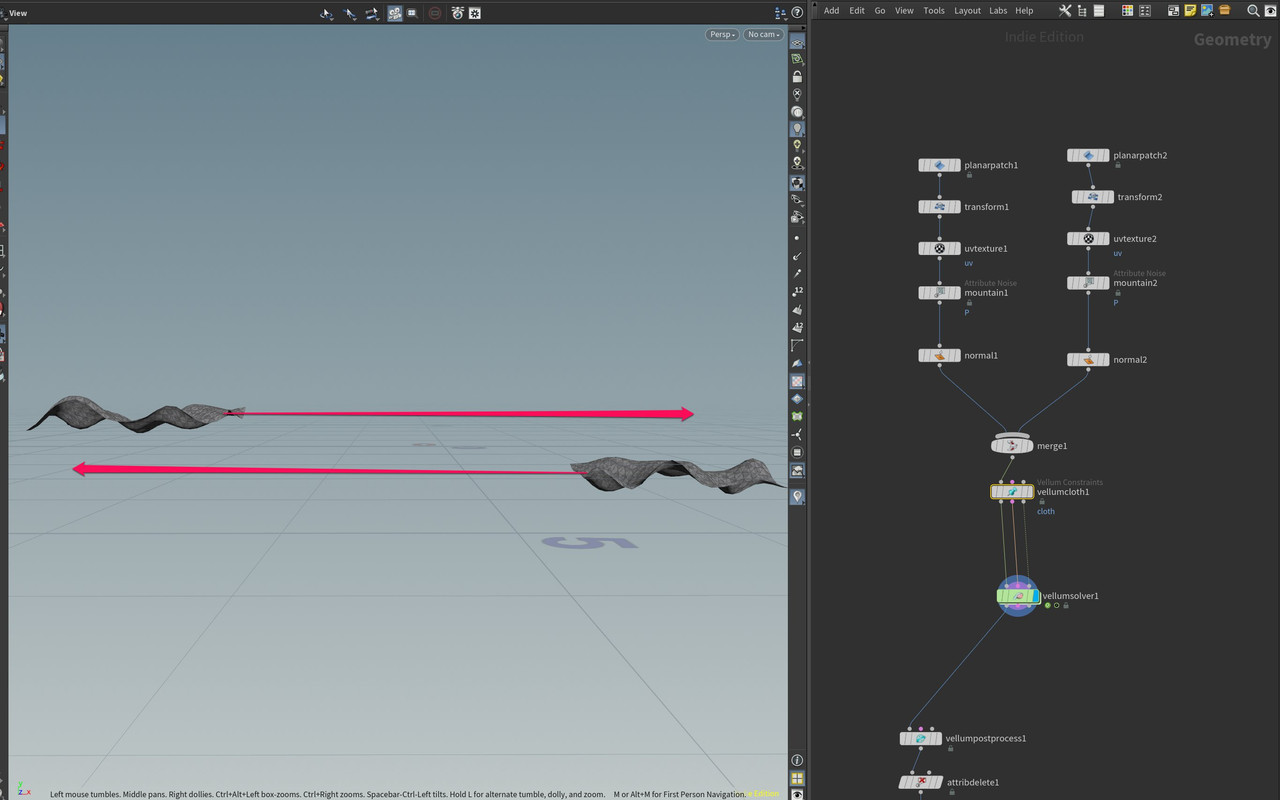The image size is (1280, 800).
Task: Open the No cam camera dropdown
Action: coord(763,34)
